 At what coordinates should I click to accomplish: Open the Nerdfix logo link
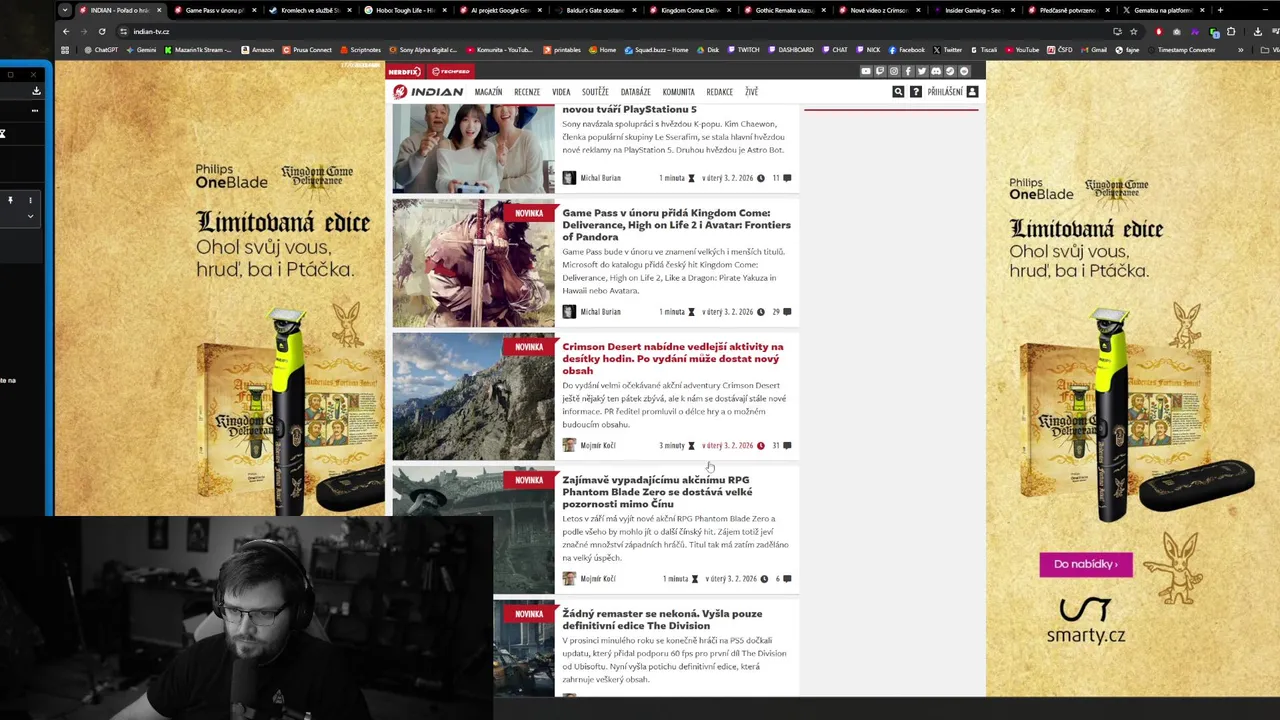405,72
